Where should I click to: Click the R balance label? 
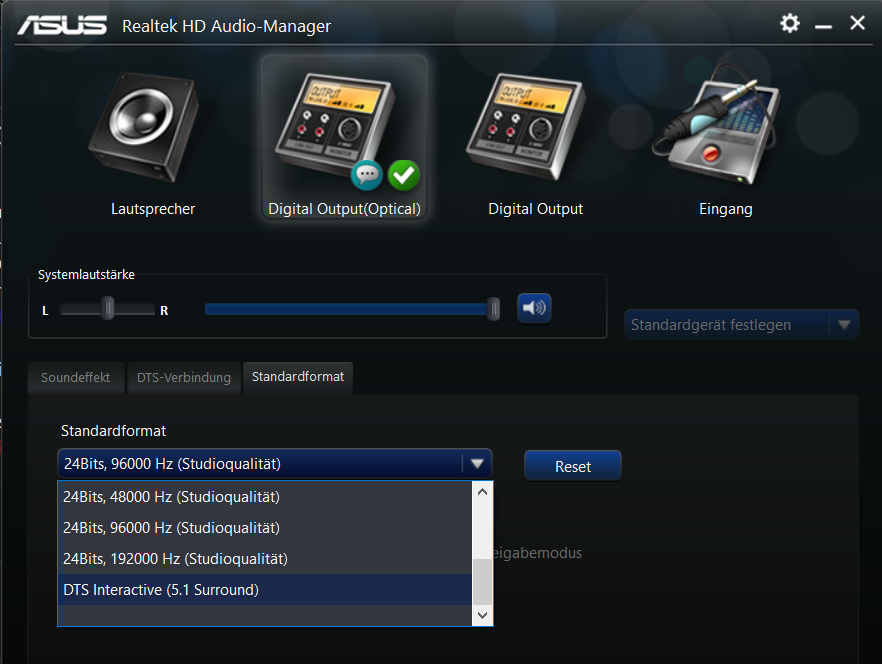point(164,311)
